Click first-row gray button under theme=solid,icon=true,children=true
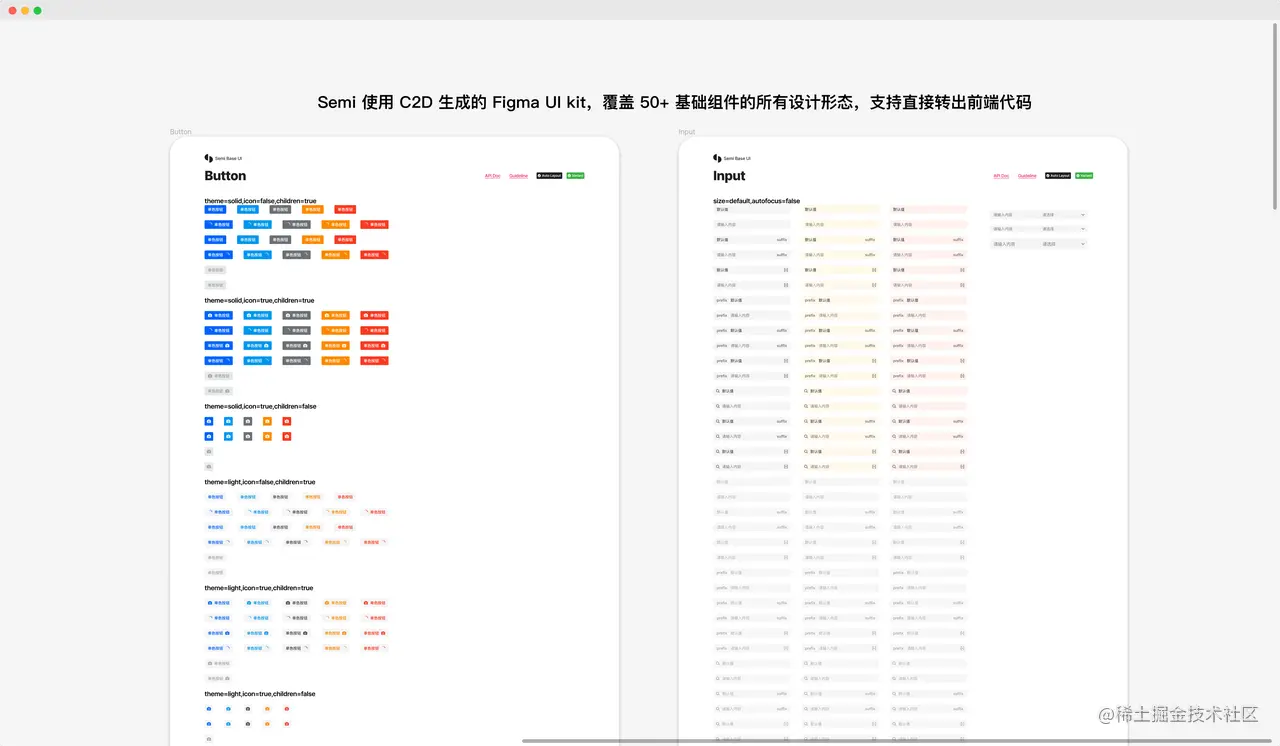This screenshot has height=746, width=1280. (x=296, y=315)
